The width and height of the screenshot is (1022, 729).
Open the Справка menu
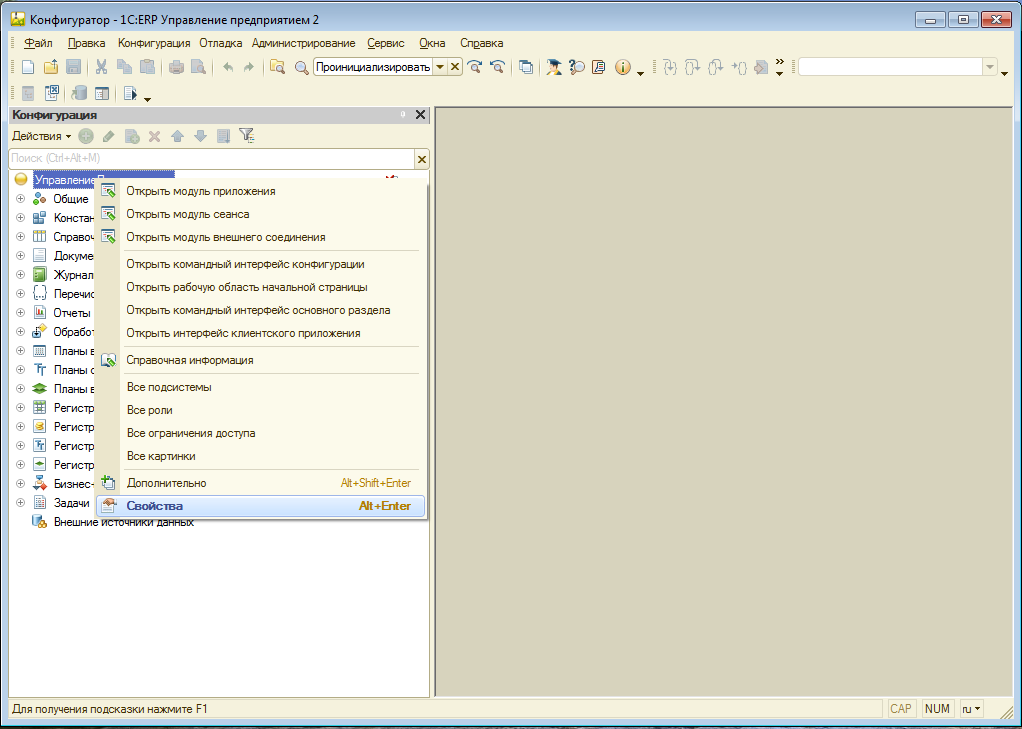[x=482, y=43]
